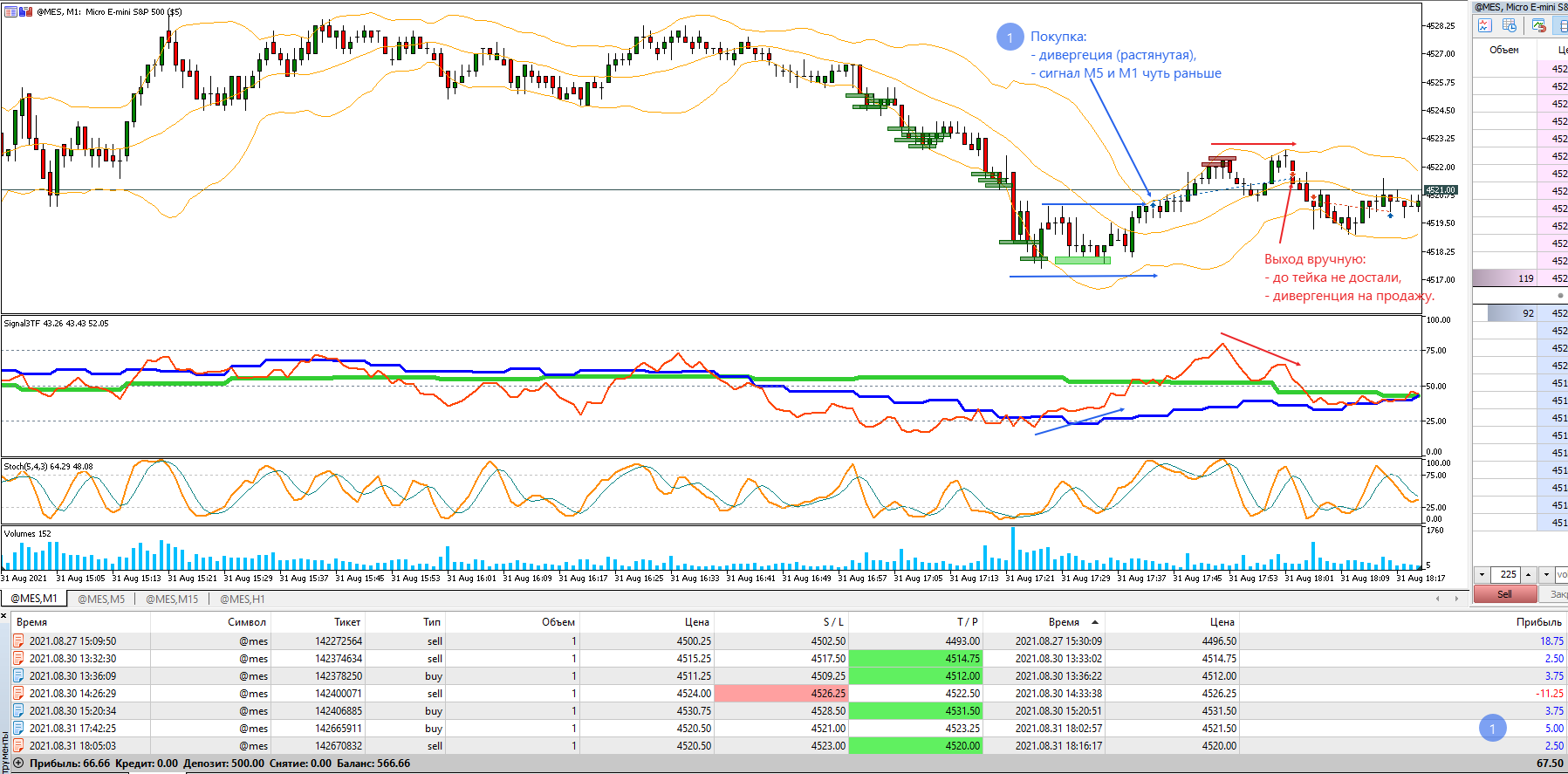Sort history by the Прибыль column header

coord(1539,622)
